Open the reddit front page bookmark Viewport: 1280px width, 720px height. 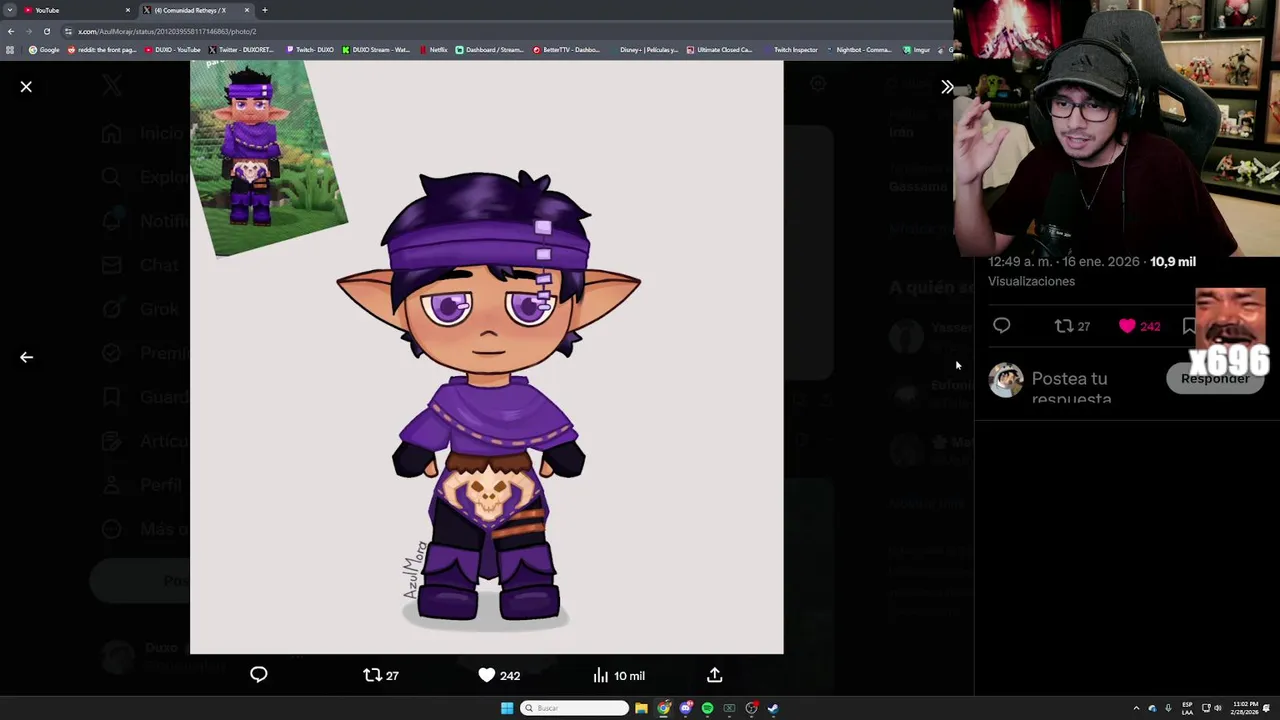[101, 50]
